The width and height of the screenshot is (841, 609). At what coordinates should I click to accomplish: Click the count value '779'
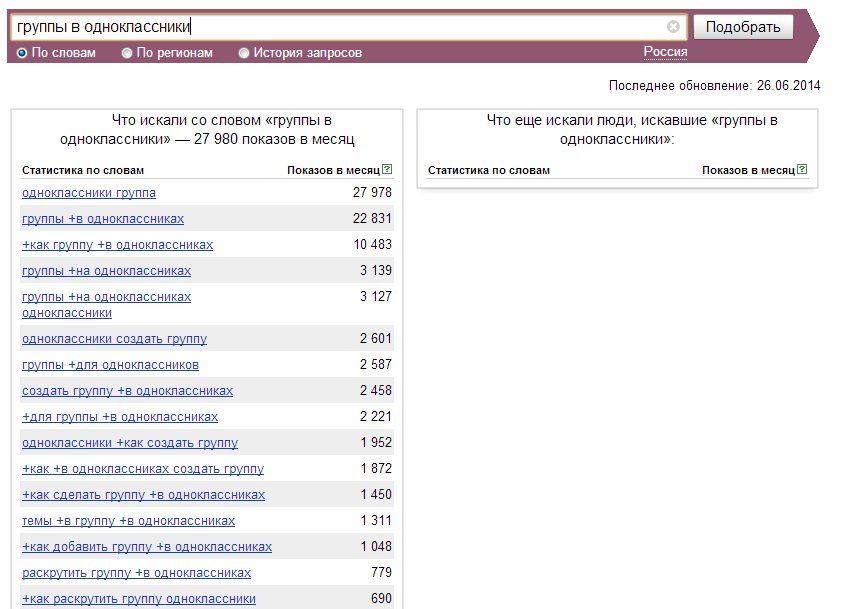(381, 573)
